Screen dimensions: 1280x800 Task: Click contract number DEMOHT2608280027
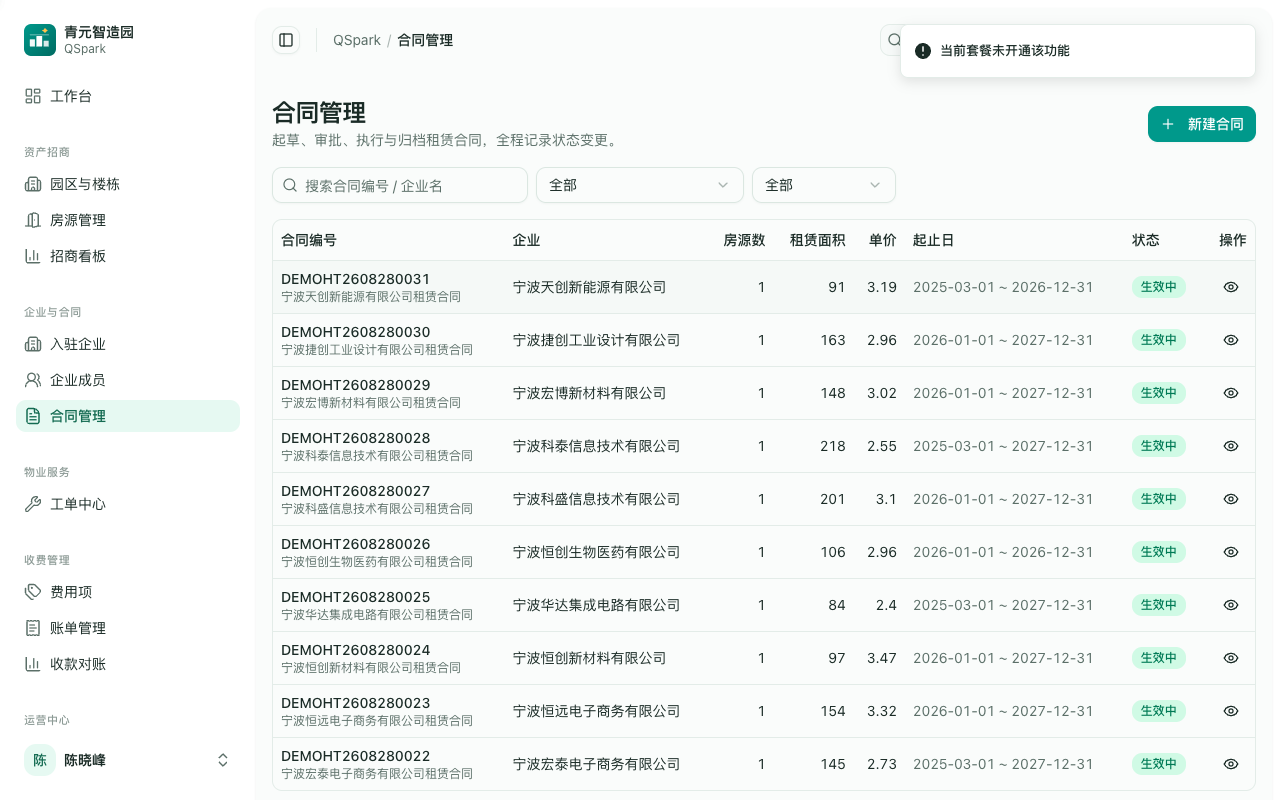356,491
